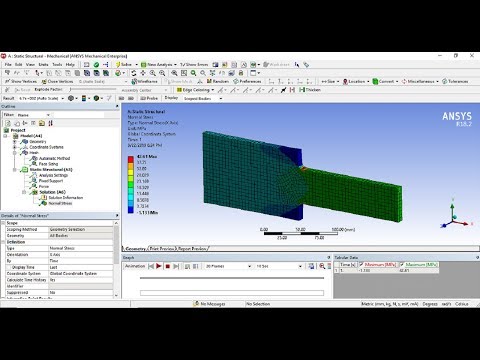
Task: Click the Show Errors button
Action: [x=194, y=64]
